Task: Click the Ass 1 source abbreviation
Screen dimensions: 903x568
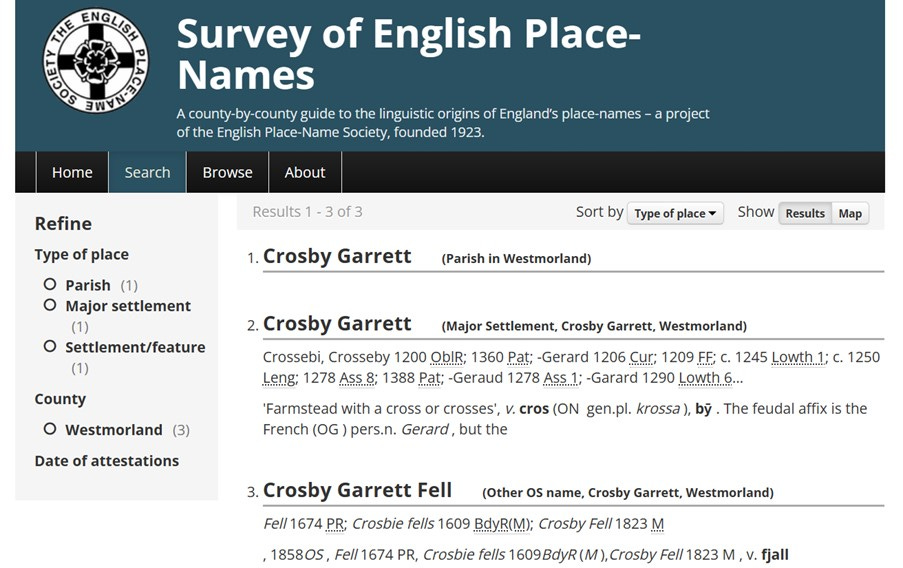Action: tap(561, 378)
